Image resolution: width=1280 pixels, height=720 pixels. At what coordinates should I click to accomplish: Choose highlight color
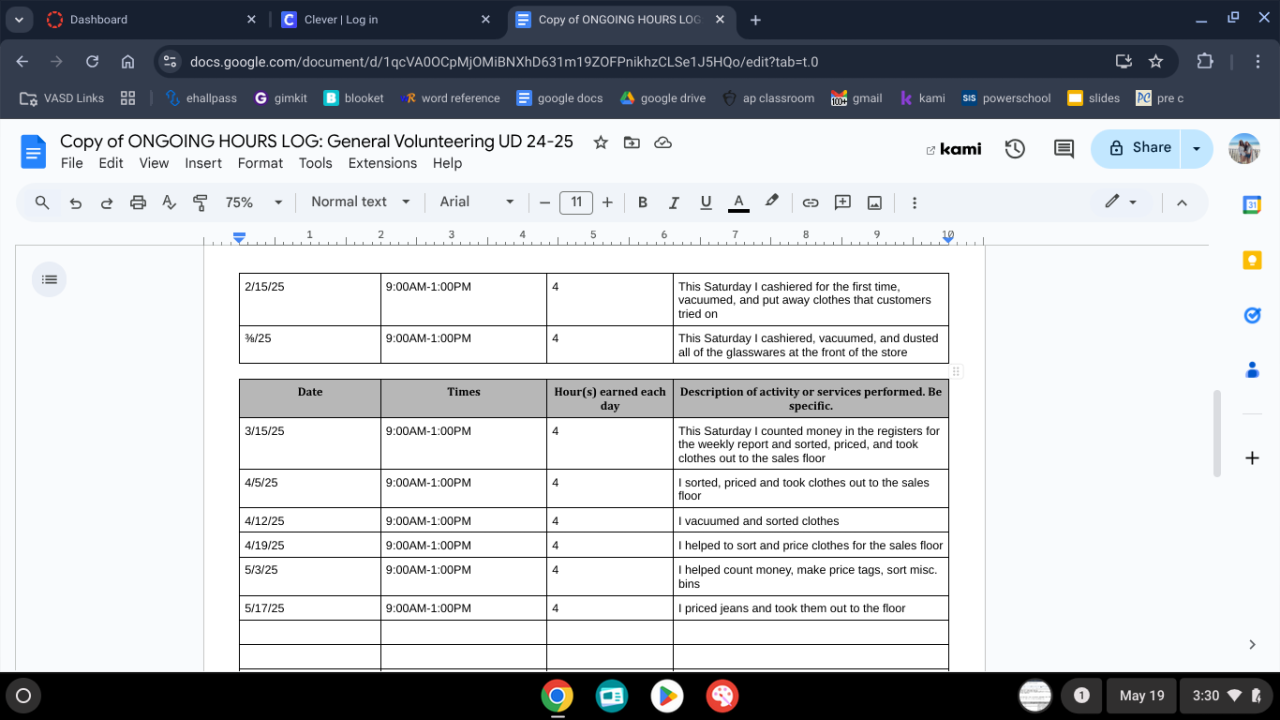771,202
